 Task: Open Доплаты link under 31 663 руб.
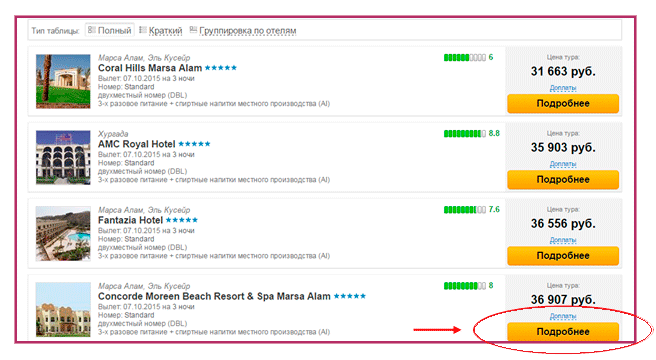(x=563, y=88)
